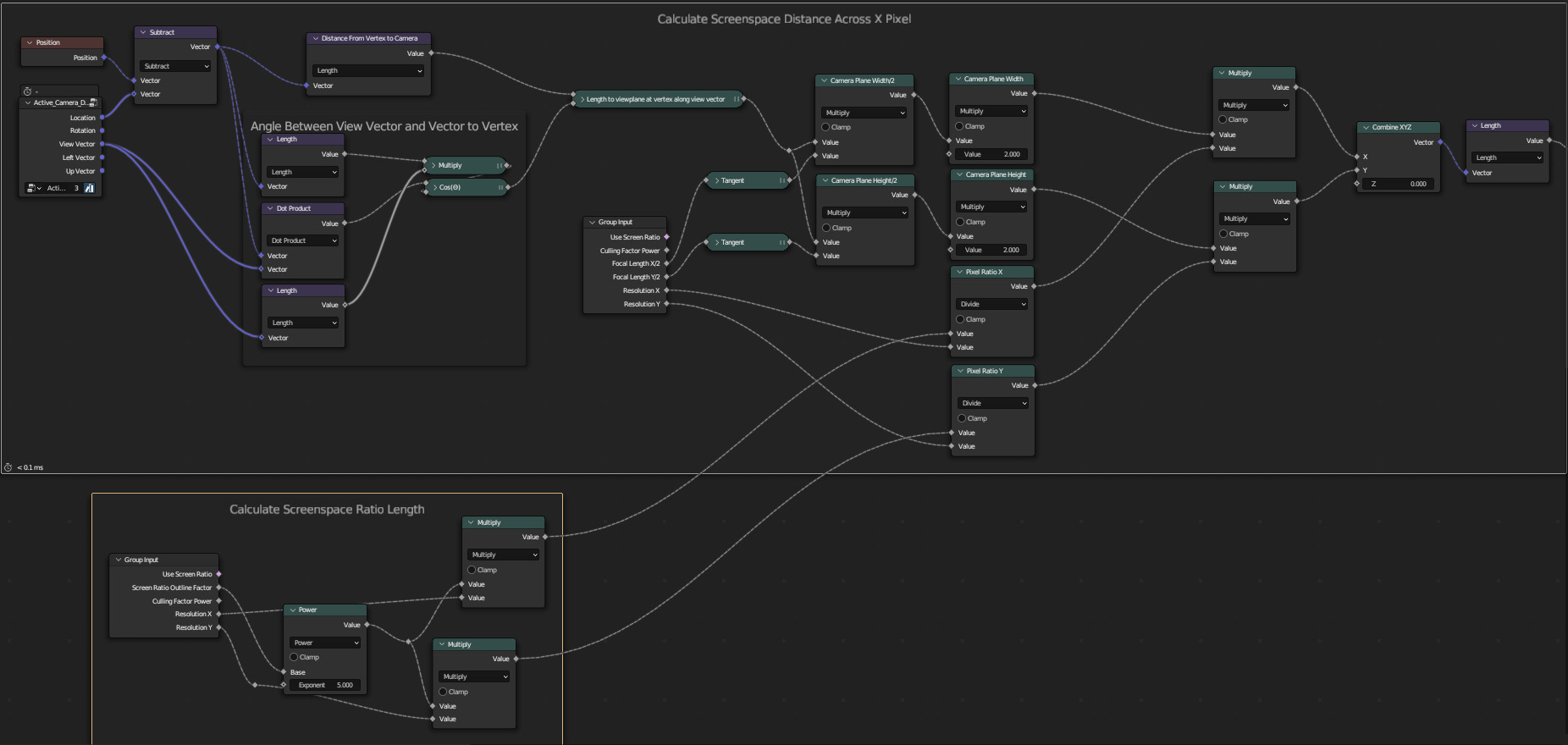
Task: Toggle Clamp on Camera Plane Height/2 node
Action: point(826,228)
